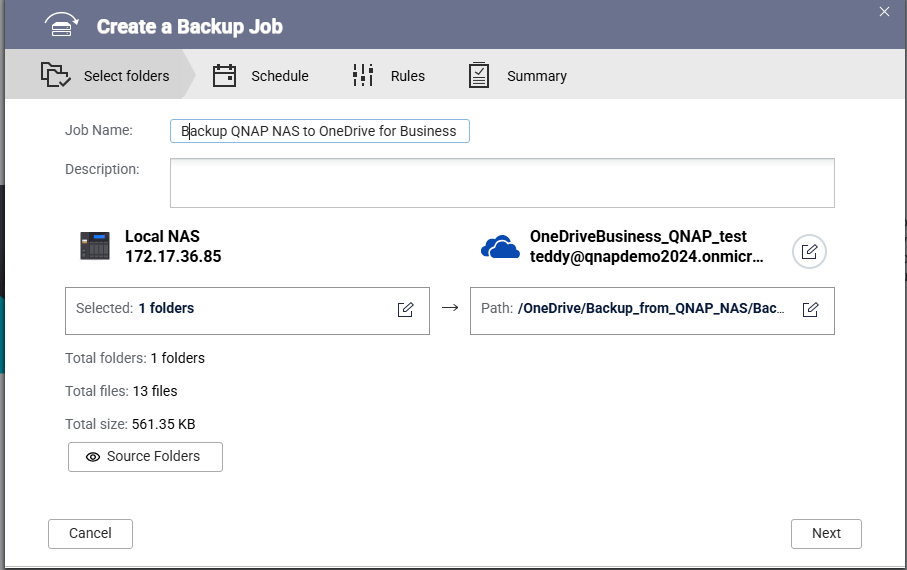Click the Job Name text field
This screenshot has width=907, height=570.
click(320, 131)
